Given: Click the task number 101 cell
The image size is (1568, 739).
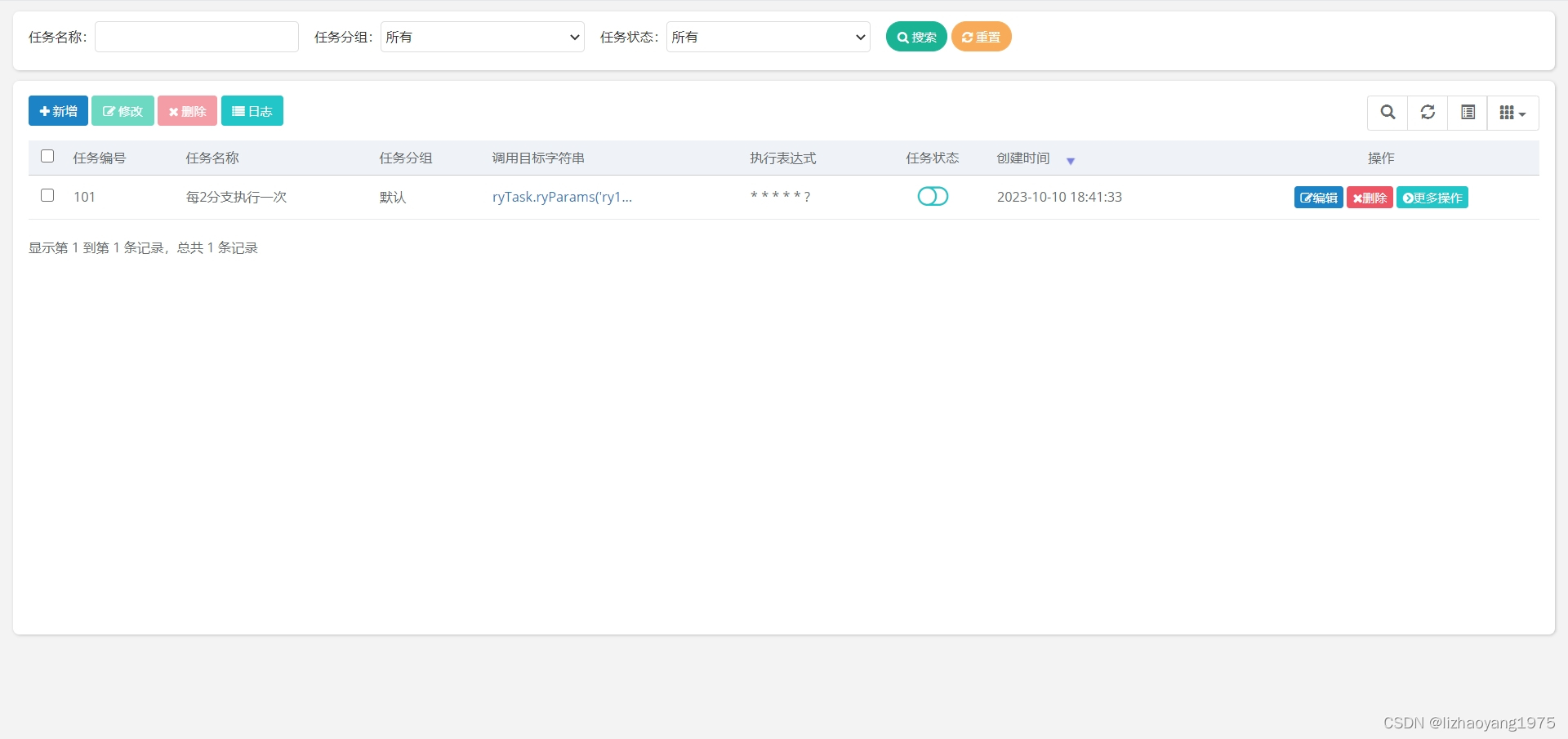Looking at the screenshot, I should tap(84, 197).
